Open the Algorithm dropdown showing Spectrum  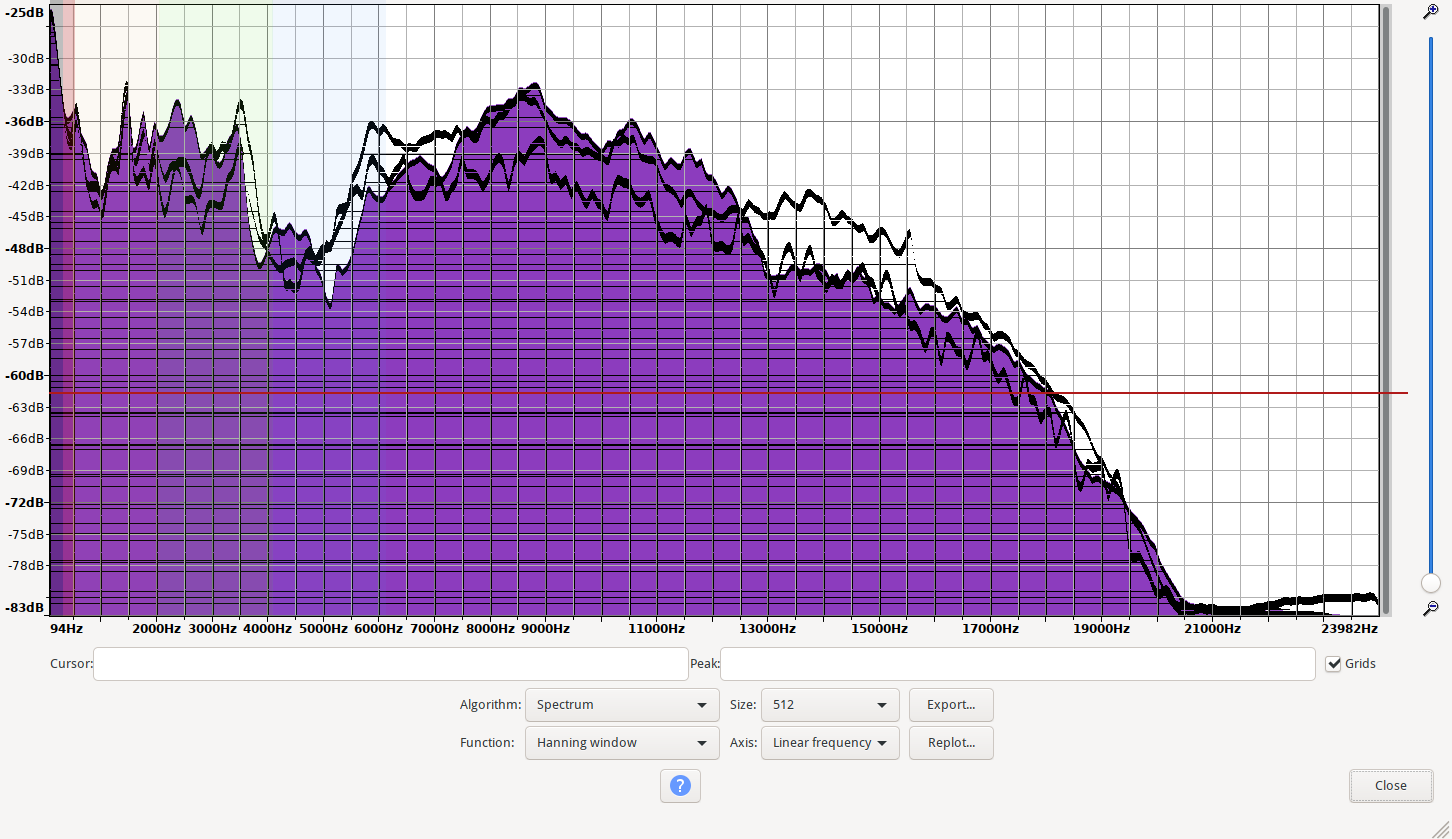[622, 705]
